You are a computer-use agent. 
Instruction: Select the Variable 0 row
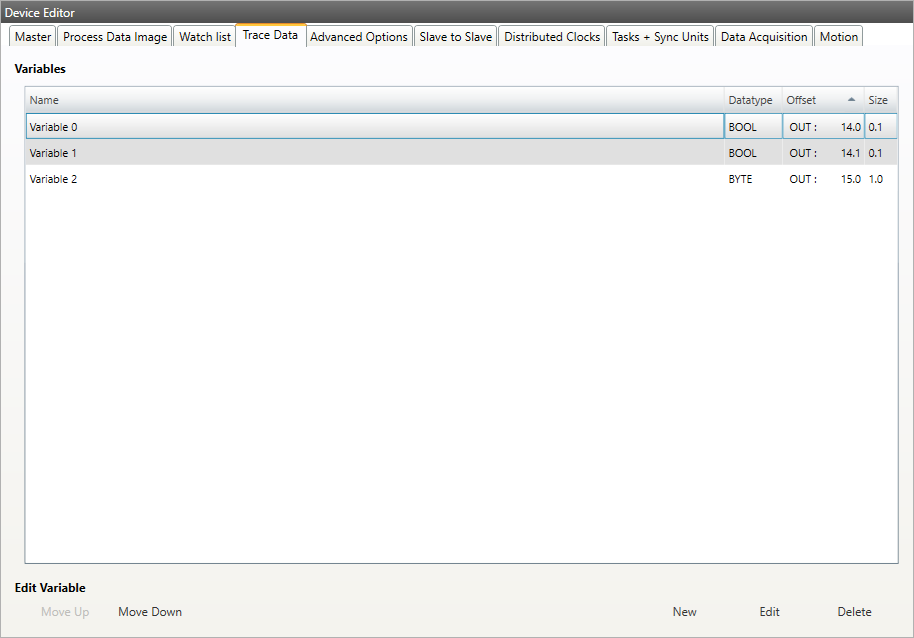[375, 127]
